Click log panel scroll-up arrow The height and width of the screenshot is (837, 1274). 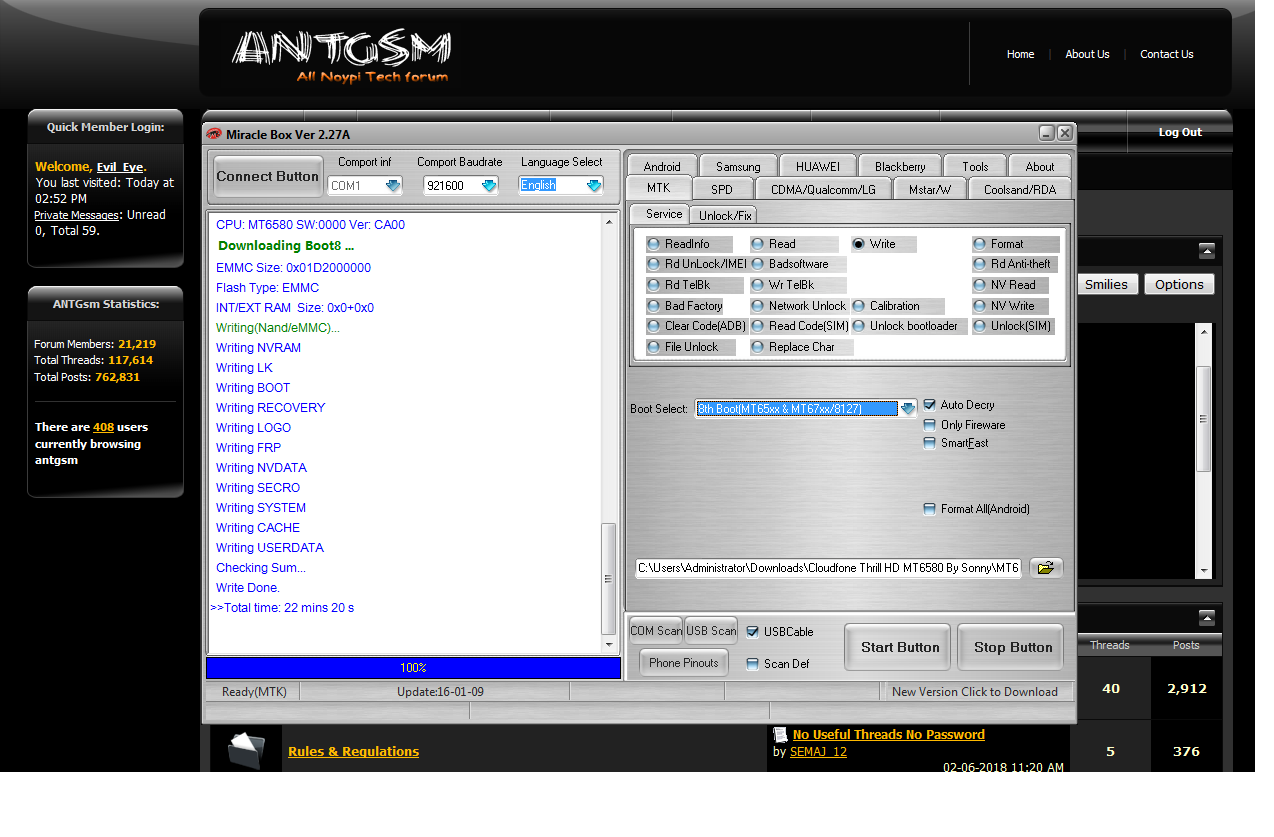click(x=608, y=221)
